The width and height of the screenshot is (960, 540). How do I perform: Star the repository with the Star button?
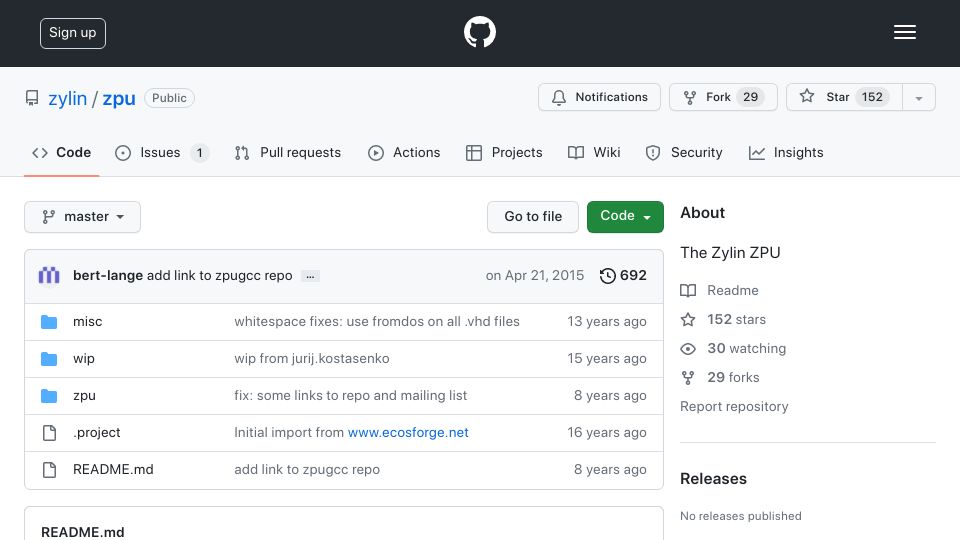pyautogui.click(x=844, y=97)
